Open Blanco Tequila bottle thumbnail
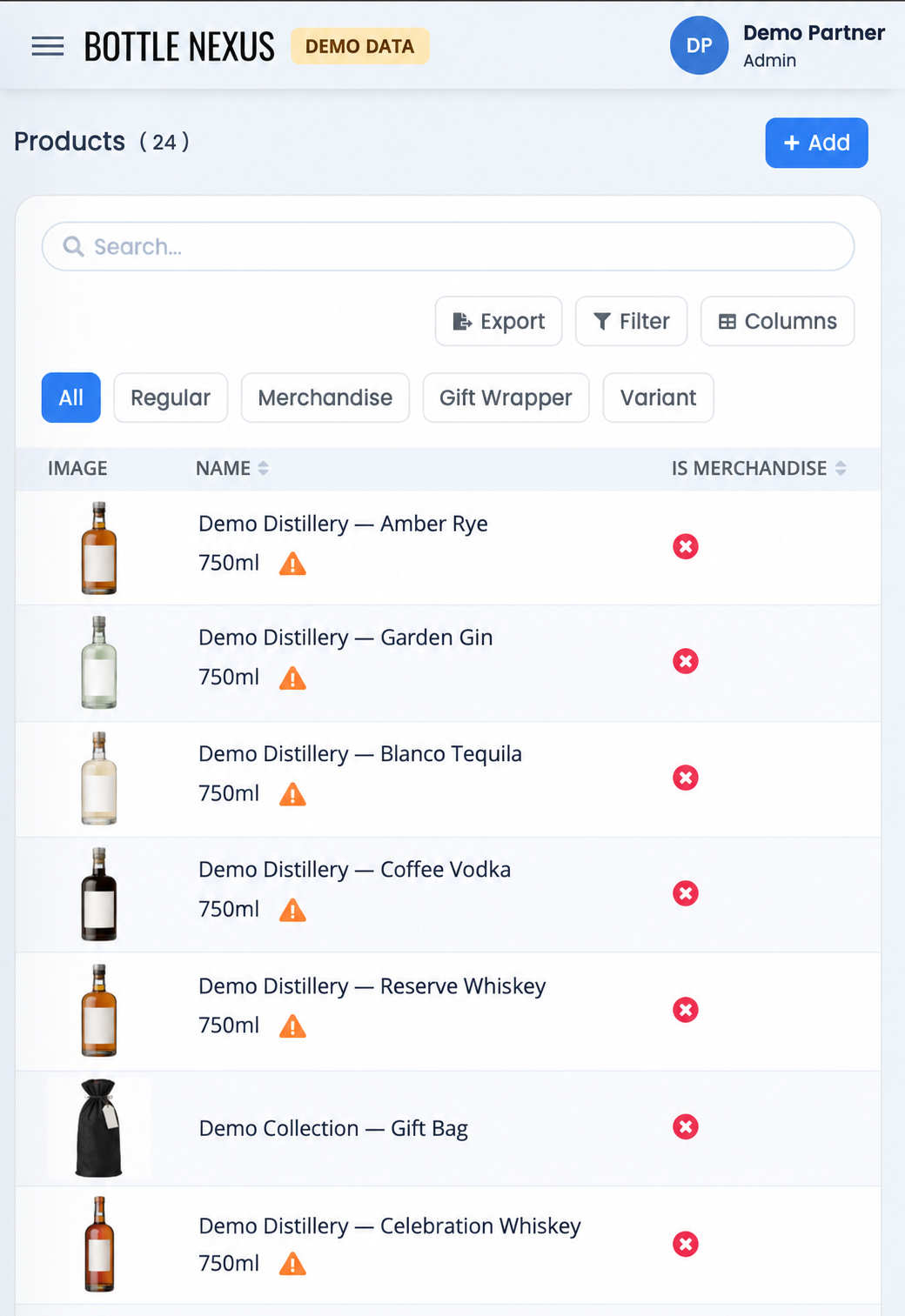Viewport: 905px width, 1316px height. pyautogui.click(x=99, y=778)
